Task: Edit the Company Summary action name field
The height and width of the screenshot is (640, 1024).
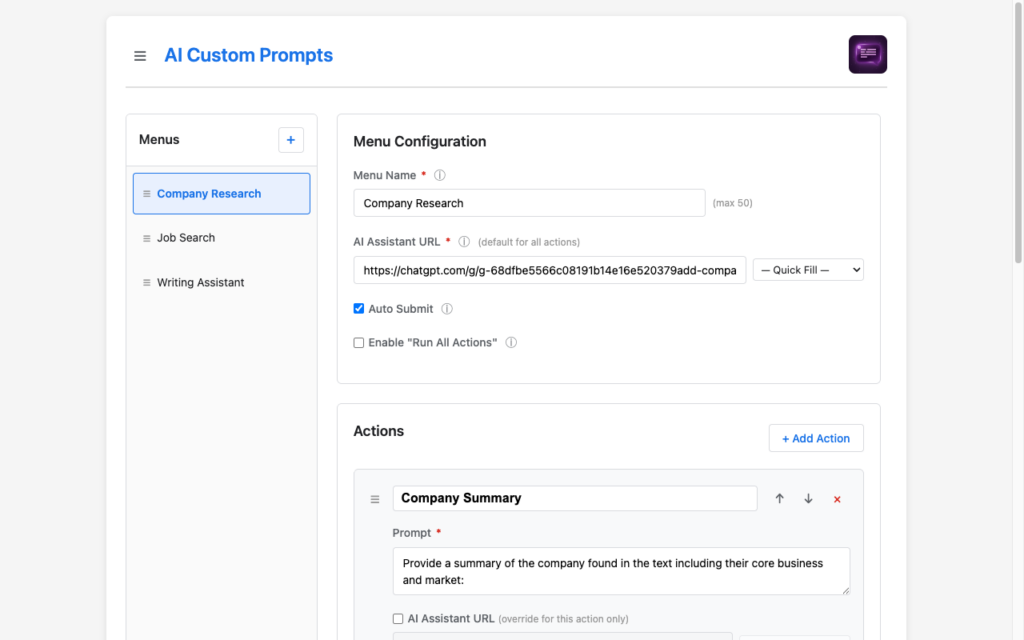Action: point(575,498)
